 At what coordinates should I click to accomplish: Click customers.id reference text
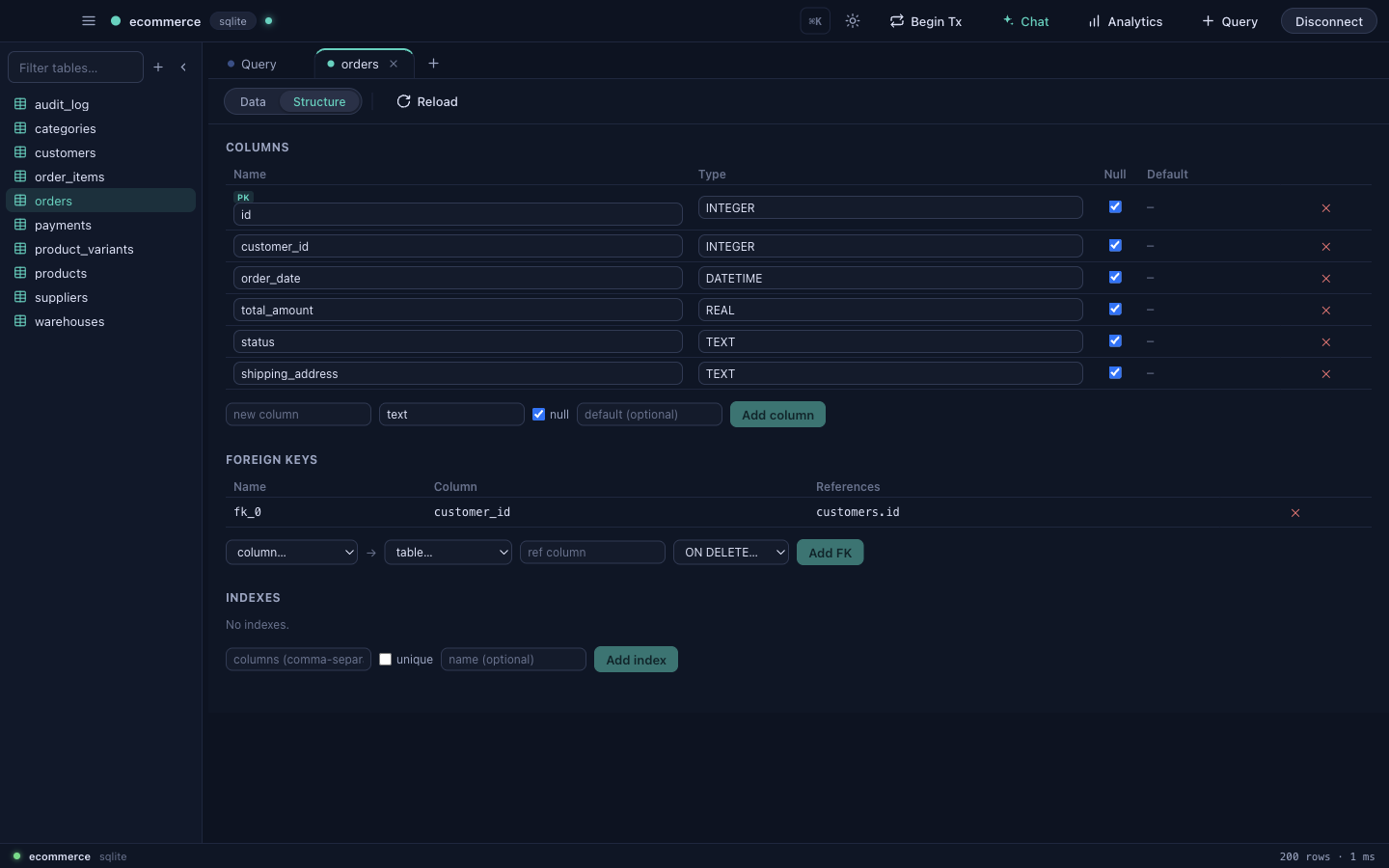858,512
